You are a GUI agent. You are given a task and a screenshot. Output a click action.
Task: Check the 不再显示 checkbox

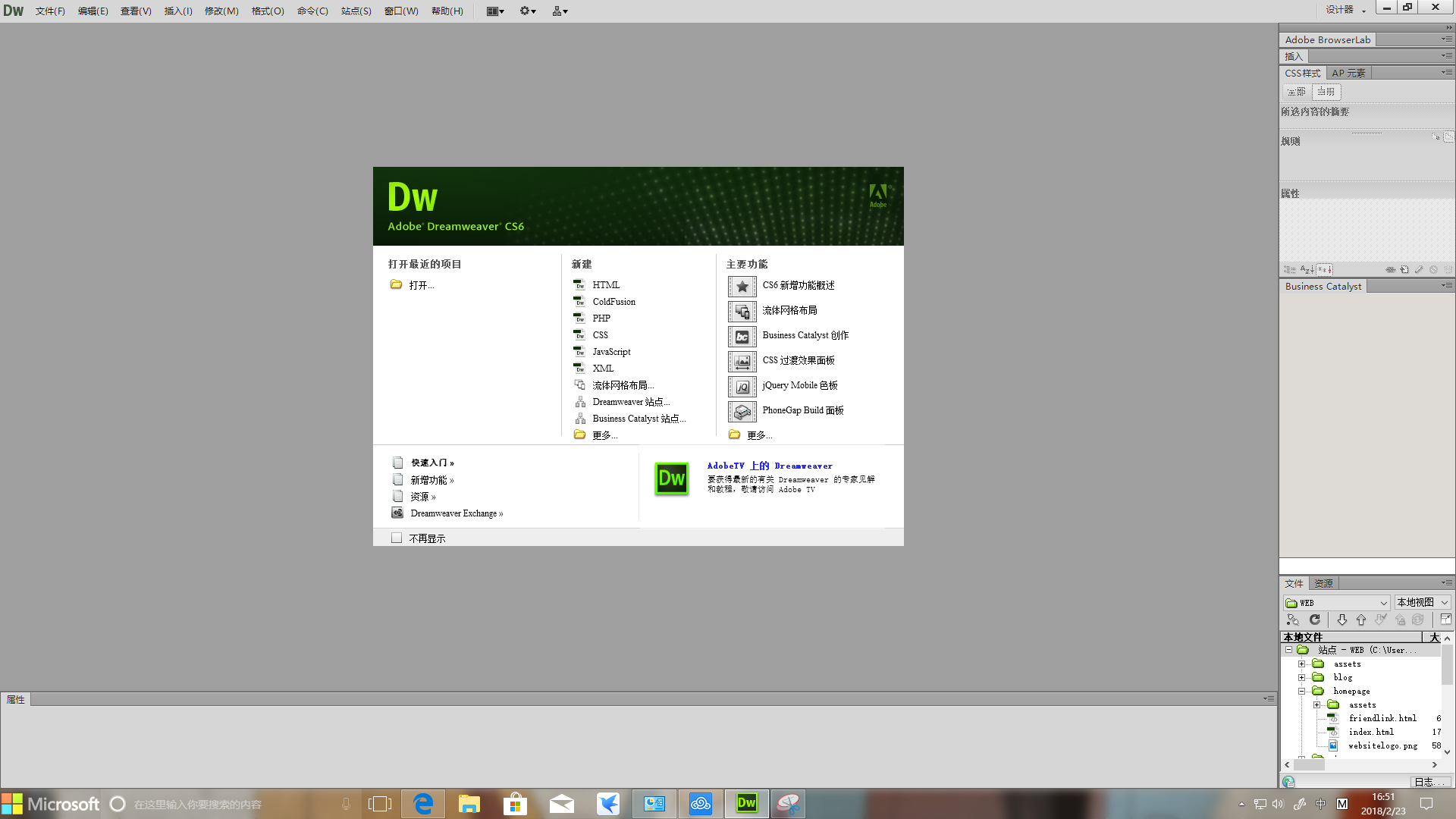click(x=397, y=538)
